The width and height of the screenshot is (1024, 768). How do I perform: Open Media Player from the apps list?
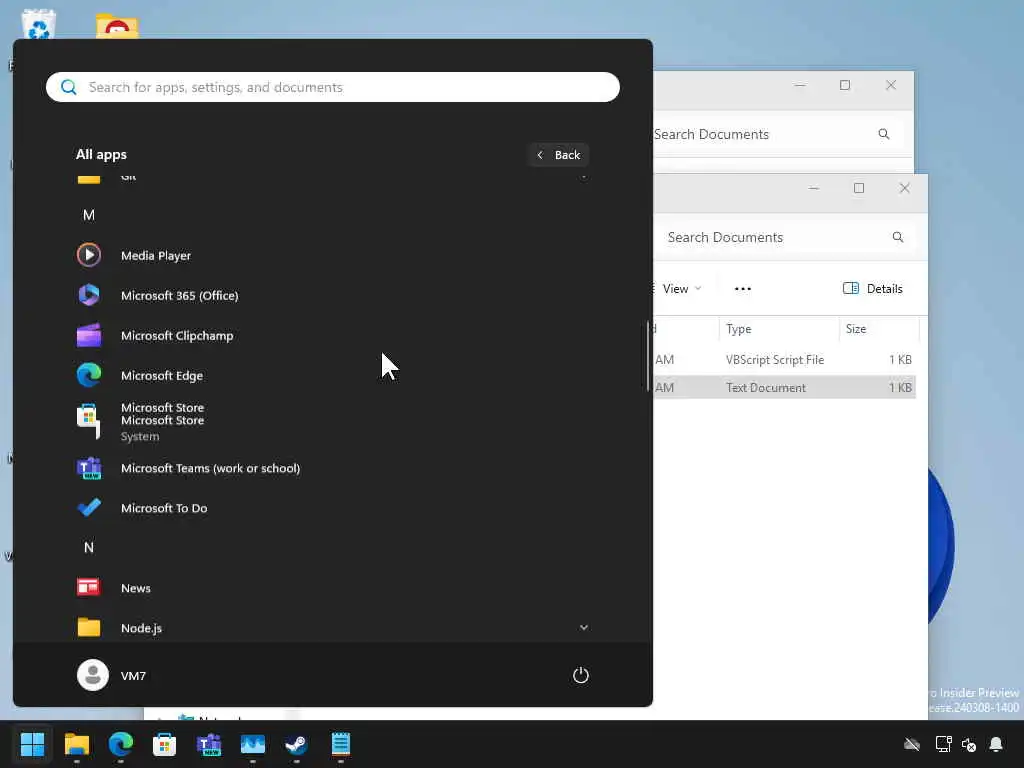(332, 255)
